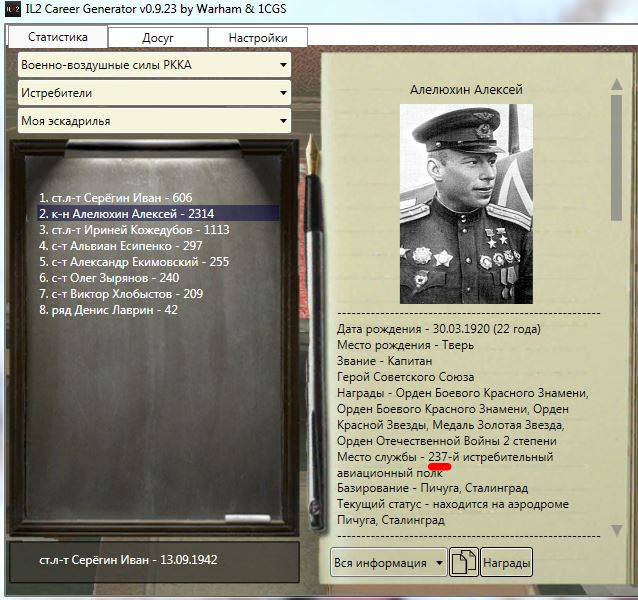
Task: Click the IL2 application icon in title bar
Action: pos(13,9)
